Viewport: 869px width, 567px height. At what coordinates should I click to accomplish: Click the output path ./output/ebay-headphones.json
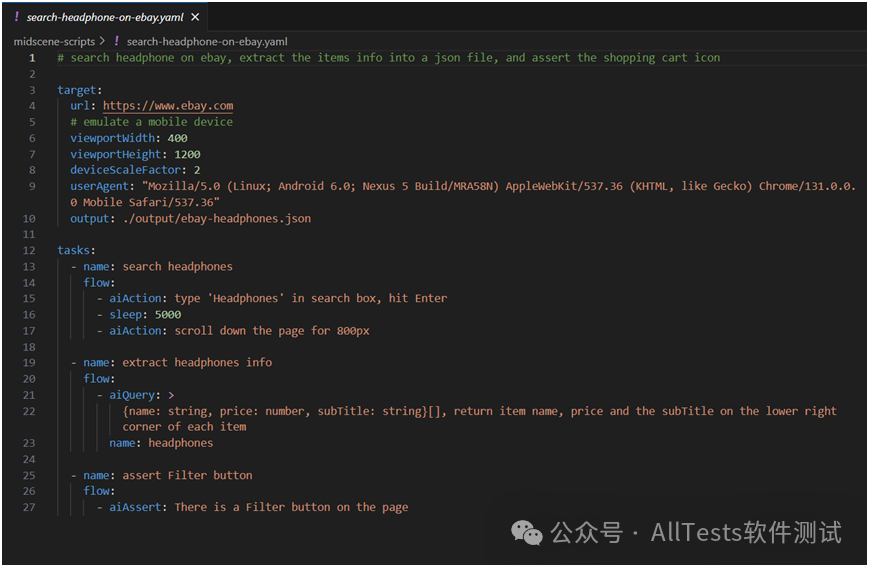[x=217, y=218]
